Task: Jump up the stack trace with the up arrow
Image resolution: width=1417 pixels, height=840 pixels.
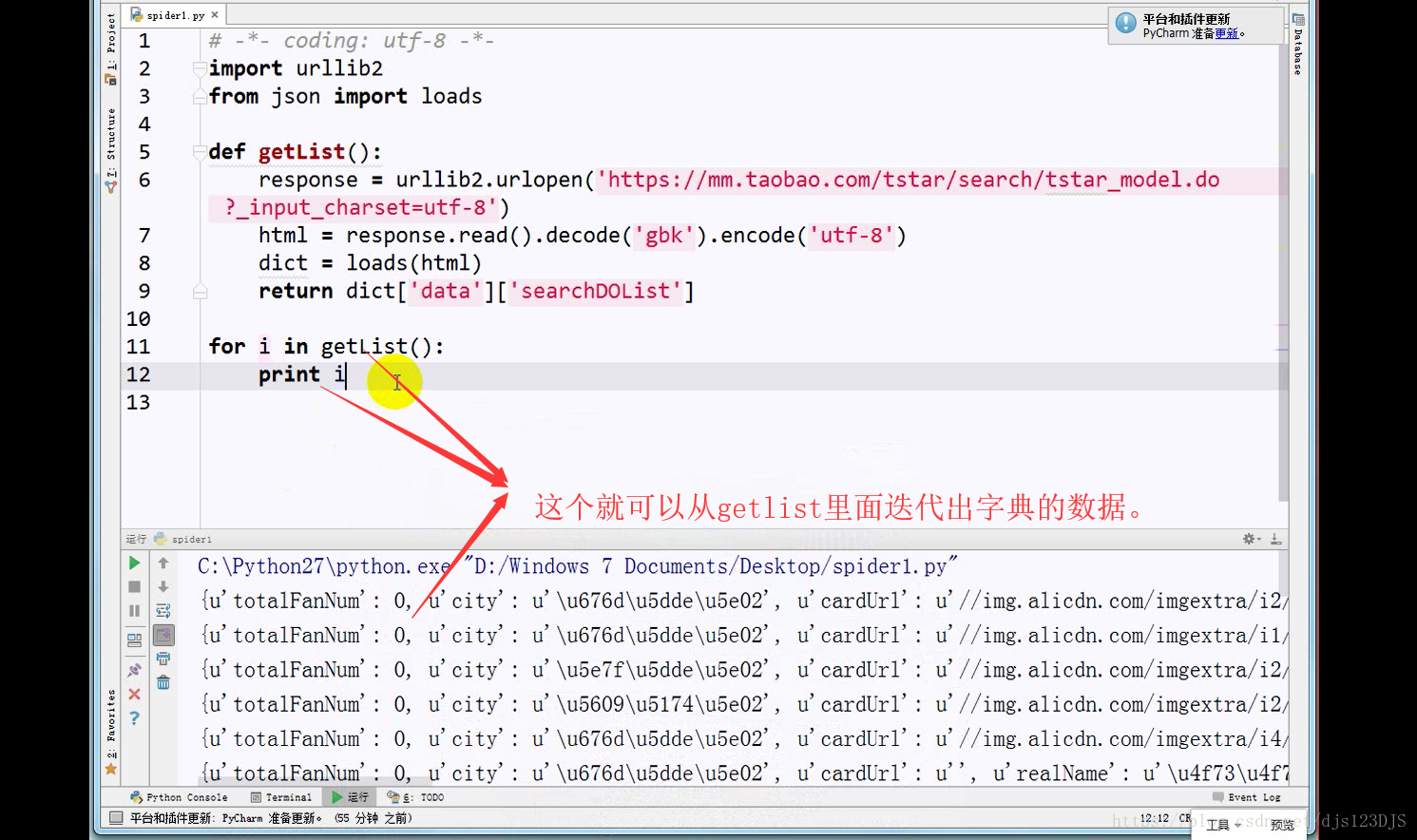Action: tap(163, 563)
